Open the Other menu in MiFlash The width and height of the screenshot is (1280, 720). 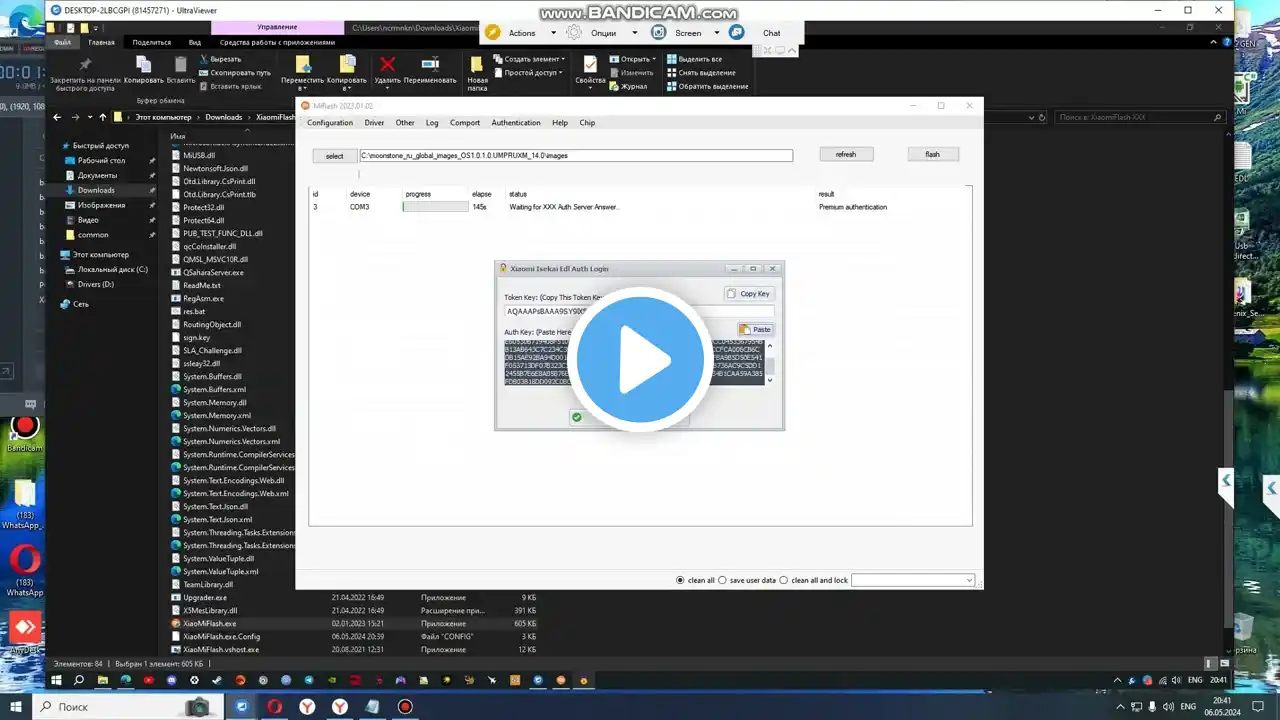[x=405, y=123]
